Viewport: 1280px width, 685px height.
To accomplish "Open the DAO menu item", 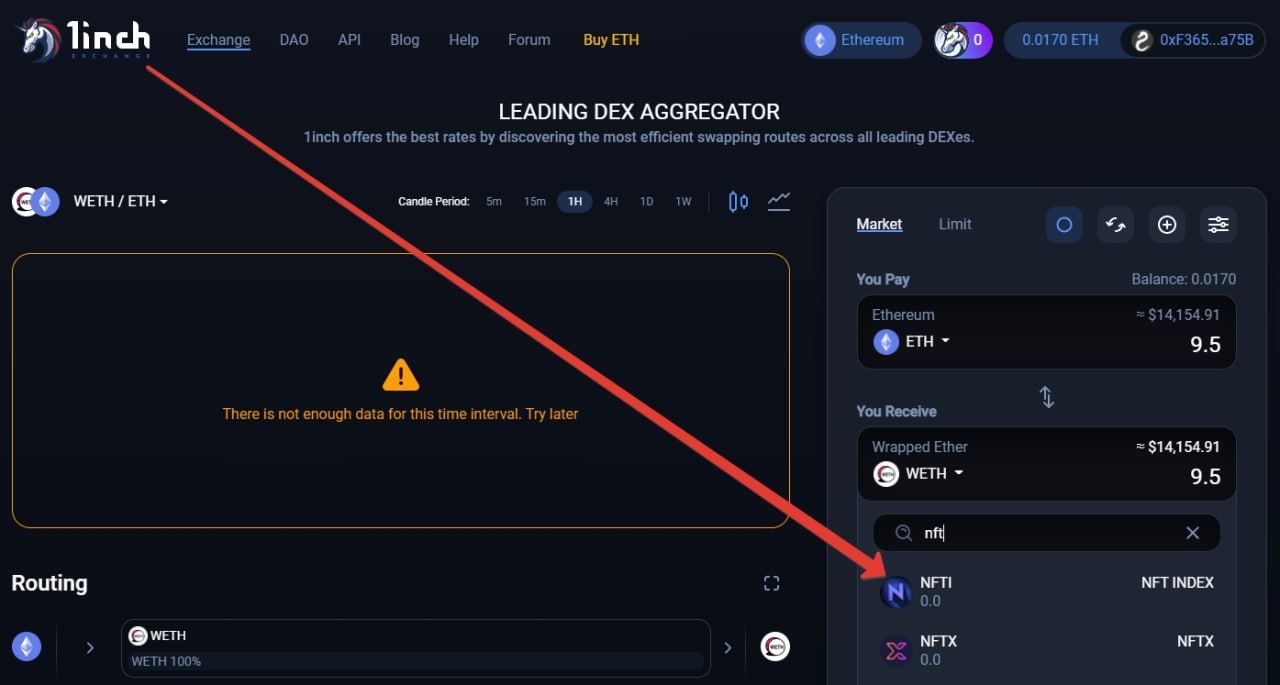I will pos(294,40).
